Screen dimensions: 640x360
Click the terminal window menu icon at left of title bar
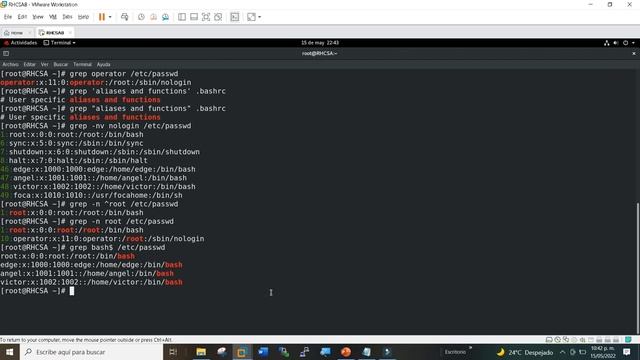[x=6, y=53]
